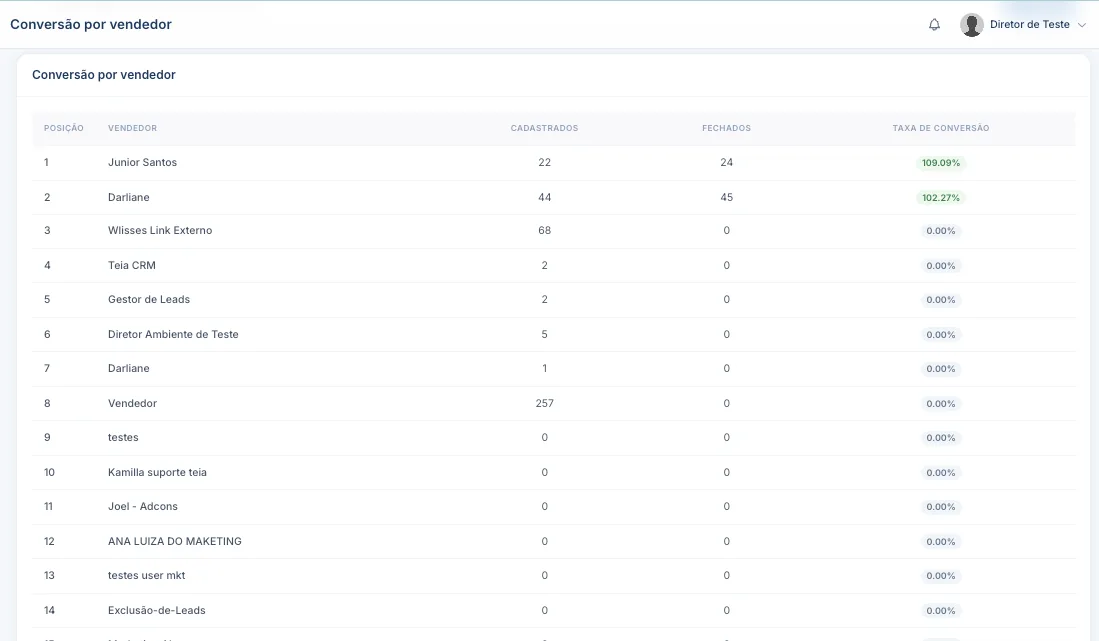Viewport: 1099px width, 641px height.
Task: Click the "testes user mkt" vendor name
Action: [x=146, y=576]
